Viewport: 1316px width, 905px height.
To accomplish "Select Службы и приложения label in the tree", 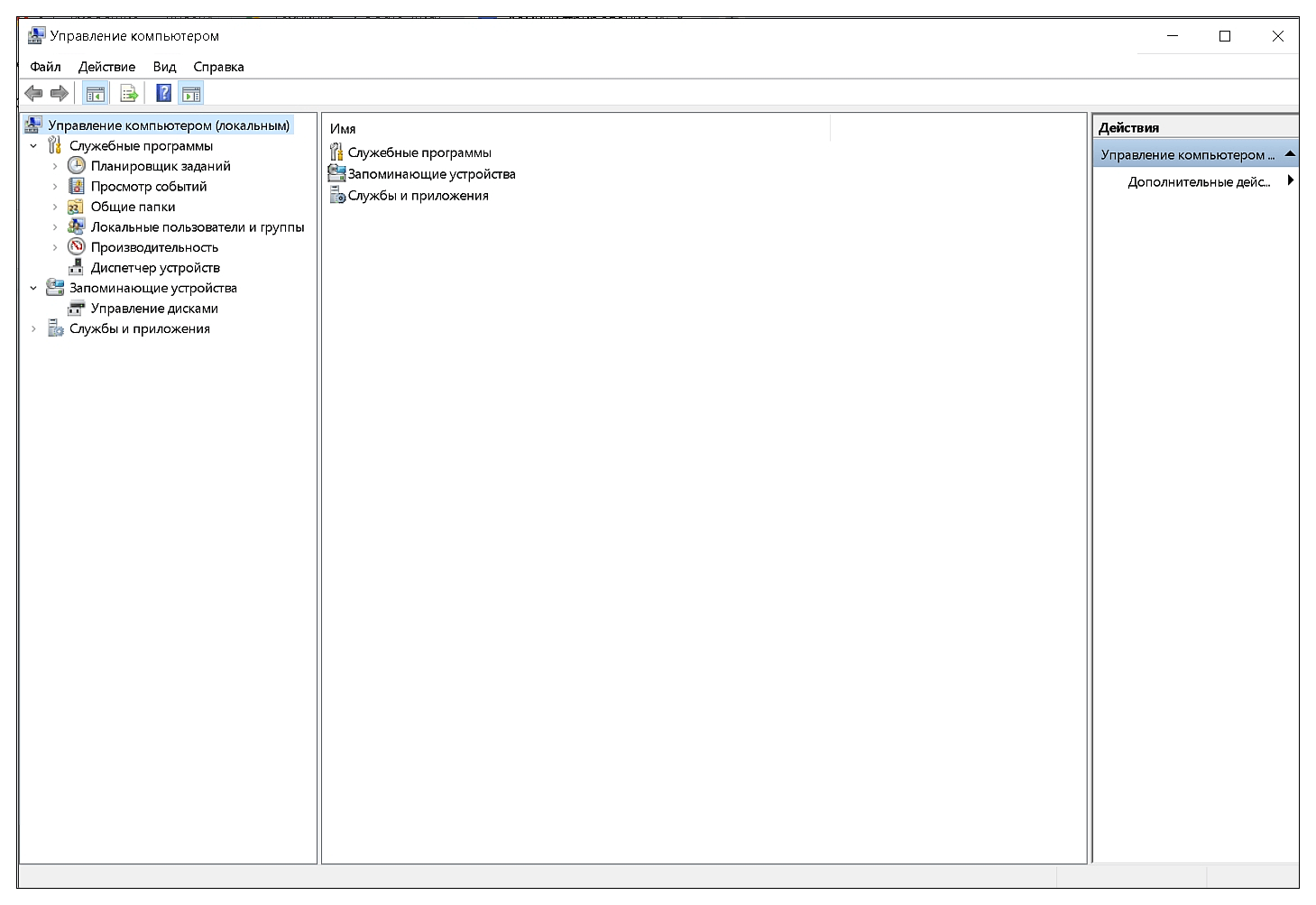I will (x=140, y=328).
